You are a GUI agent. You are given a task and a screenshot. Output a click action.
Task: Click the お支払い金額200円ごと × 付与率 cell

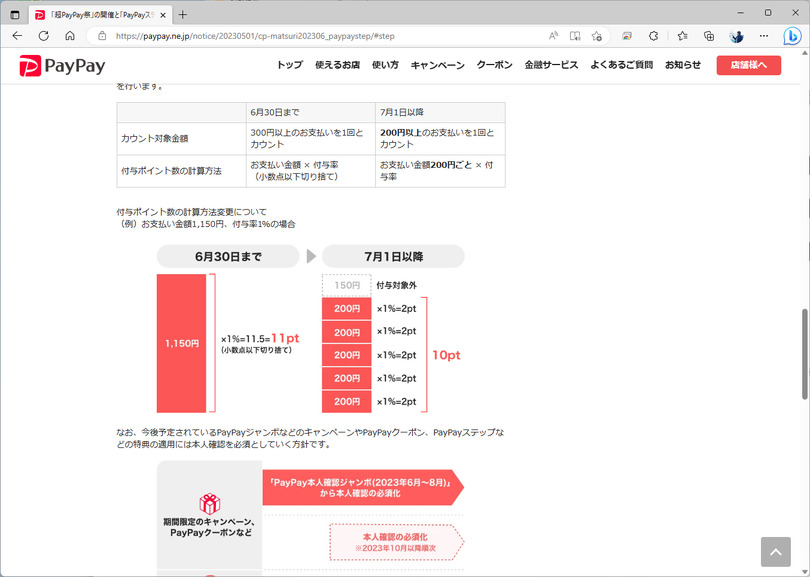[x=440, y=171]
